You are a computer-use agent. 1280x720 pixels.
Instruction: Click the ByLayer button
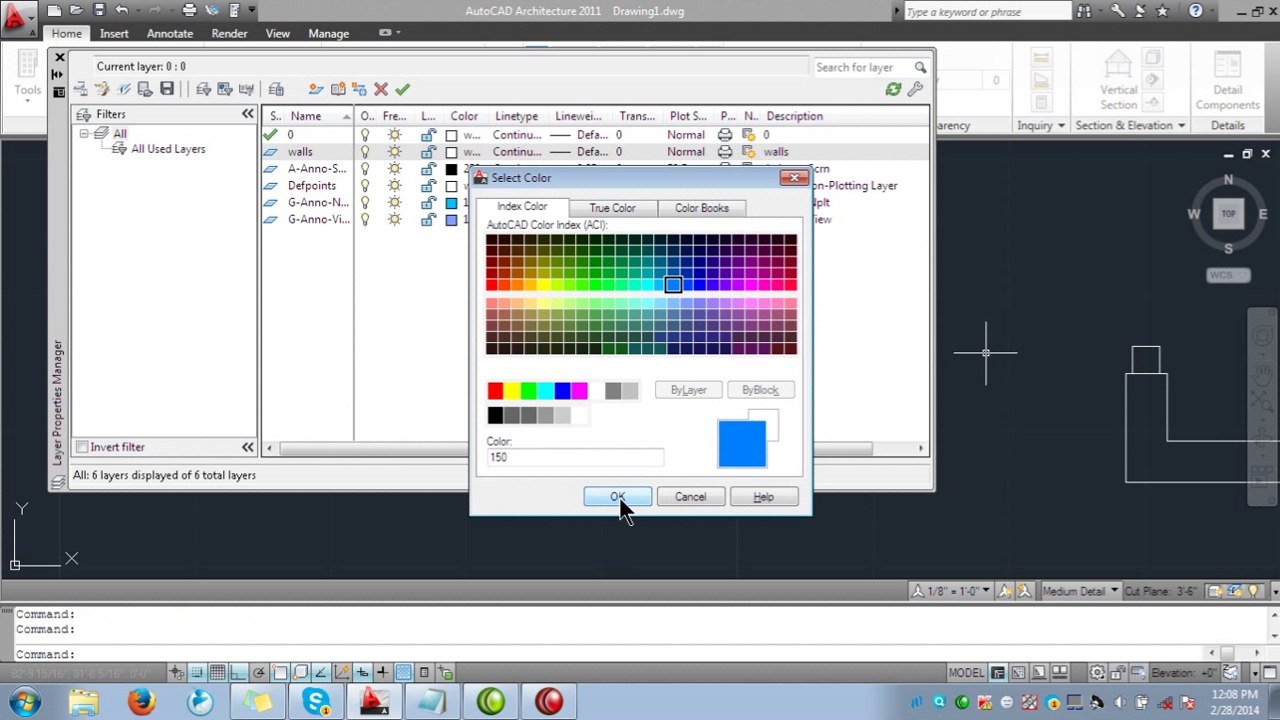click(x=688, y=390)
